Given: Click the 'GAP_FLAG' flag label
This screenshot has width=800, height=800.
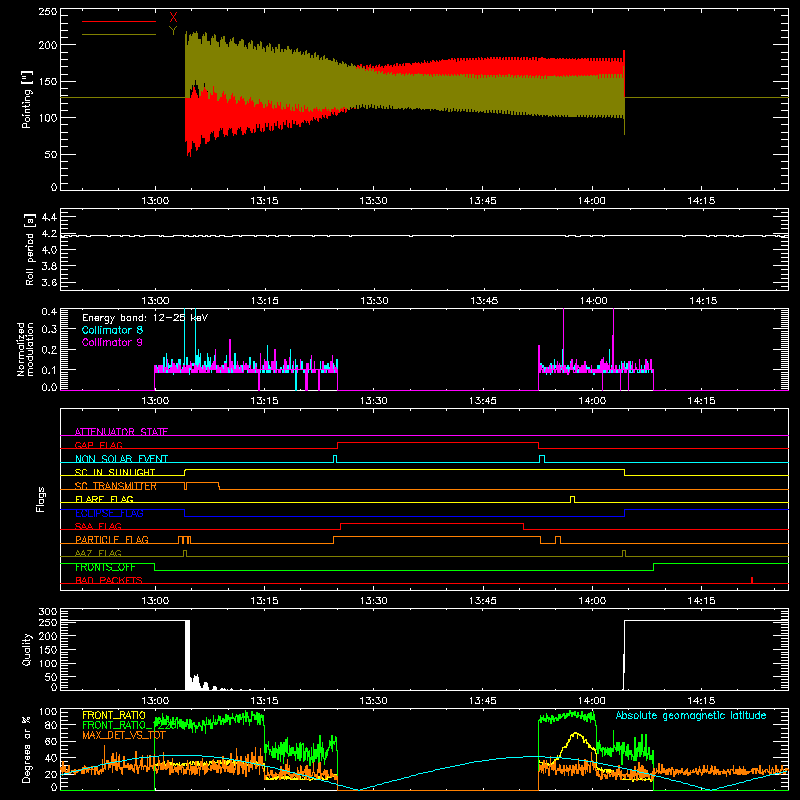Looking at the screenshot, I should pyautogui.click(x=98, y=445).
